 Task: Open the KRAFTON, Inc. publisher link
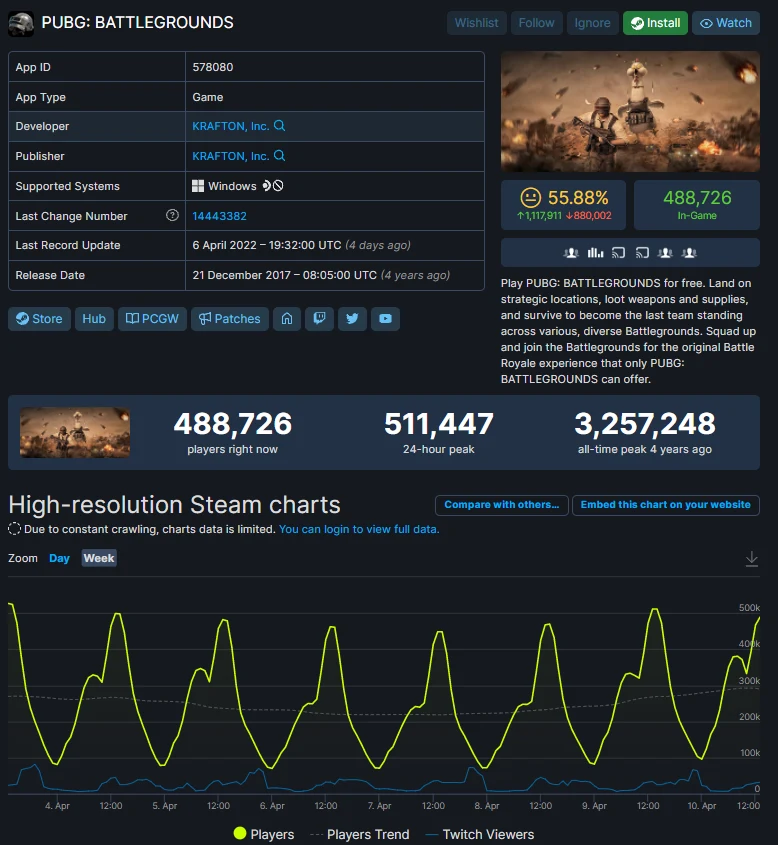click(231, 156)
